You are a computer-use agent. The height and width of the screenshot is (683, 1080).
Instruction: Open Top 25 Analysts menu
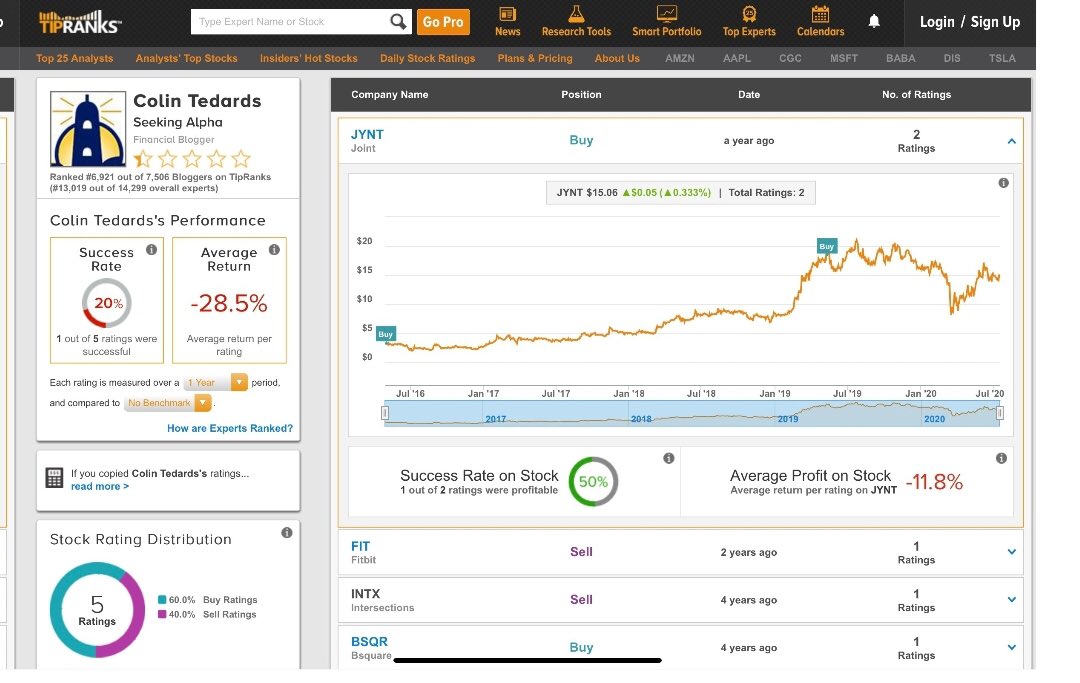click(74, 59)
